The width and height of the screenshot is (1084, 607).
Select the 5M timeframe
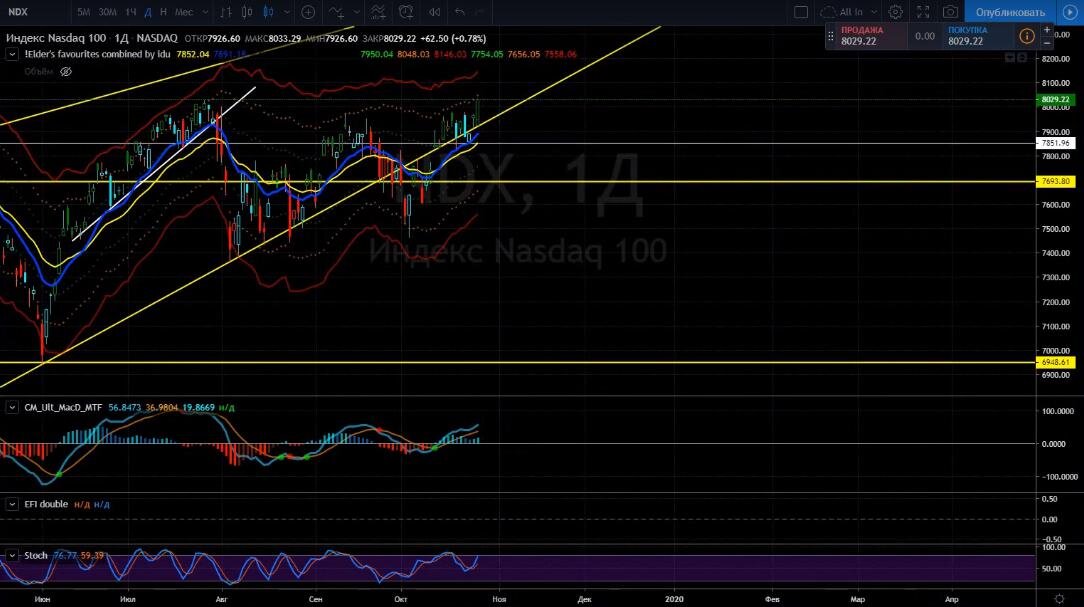point(83,12)
